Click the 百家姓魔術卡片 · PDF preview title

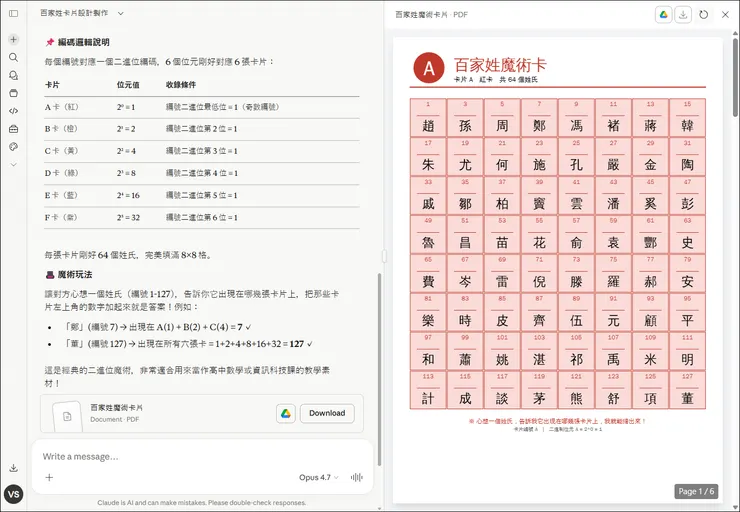[x=431, y=15]
